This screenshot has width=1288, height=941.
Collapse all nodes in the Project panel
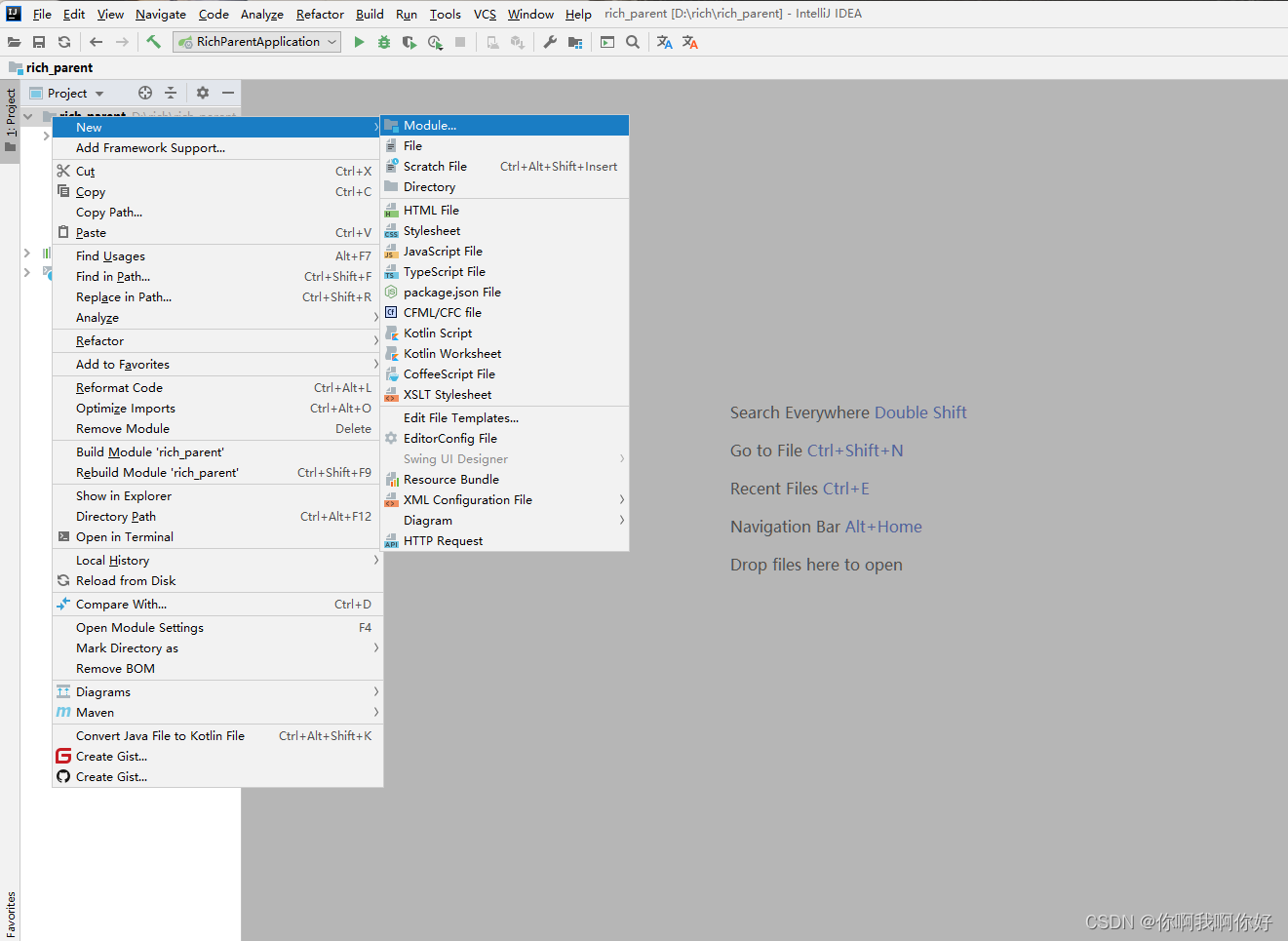tap(172, 93)
